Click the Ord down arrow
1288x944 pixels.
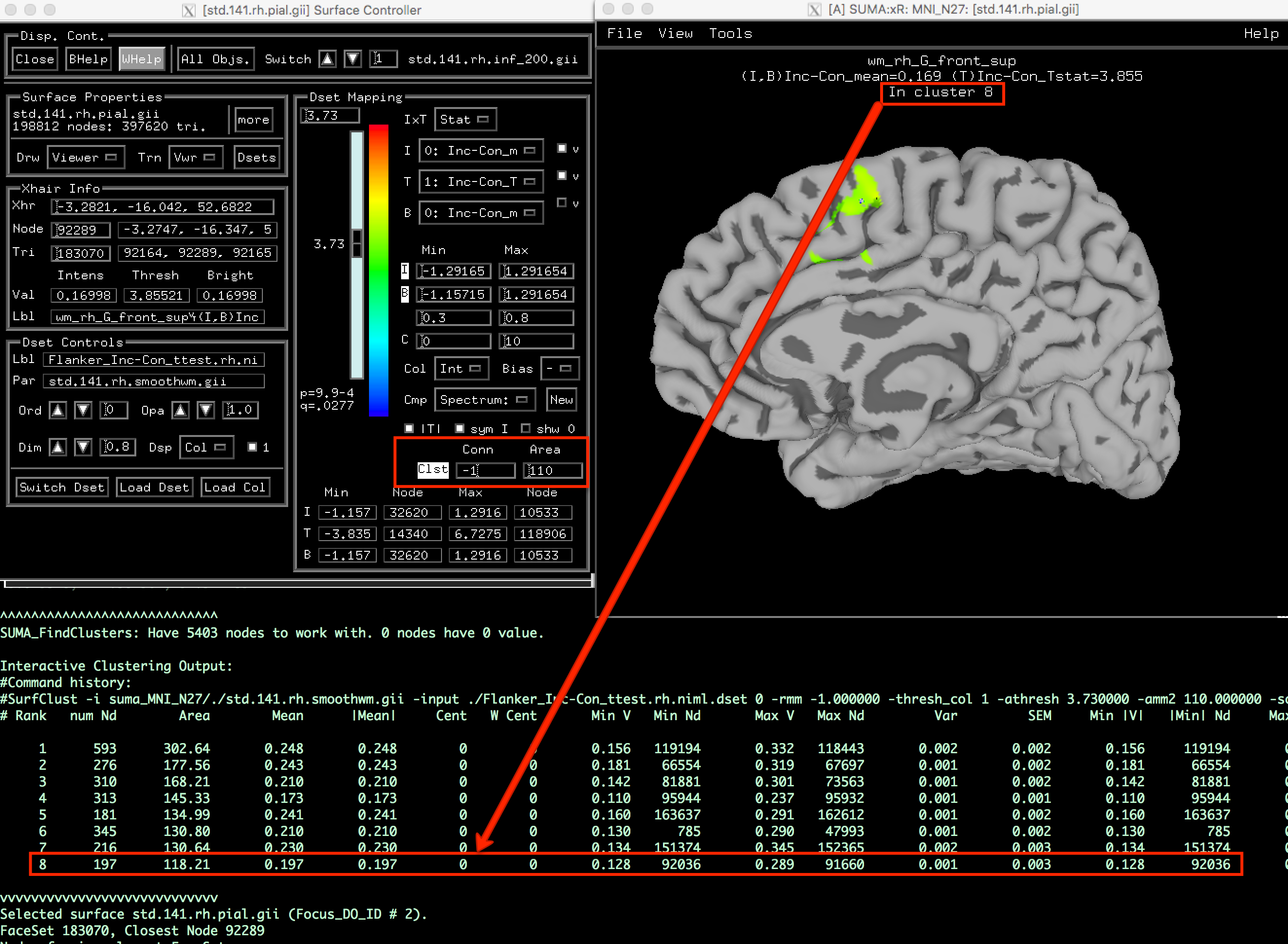click(83, 410)
